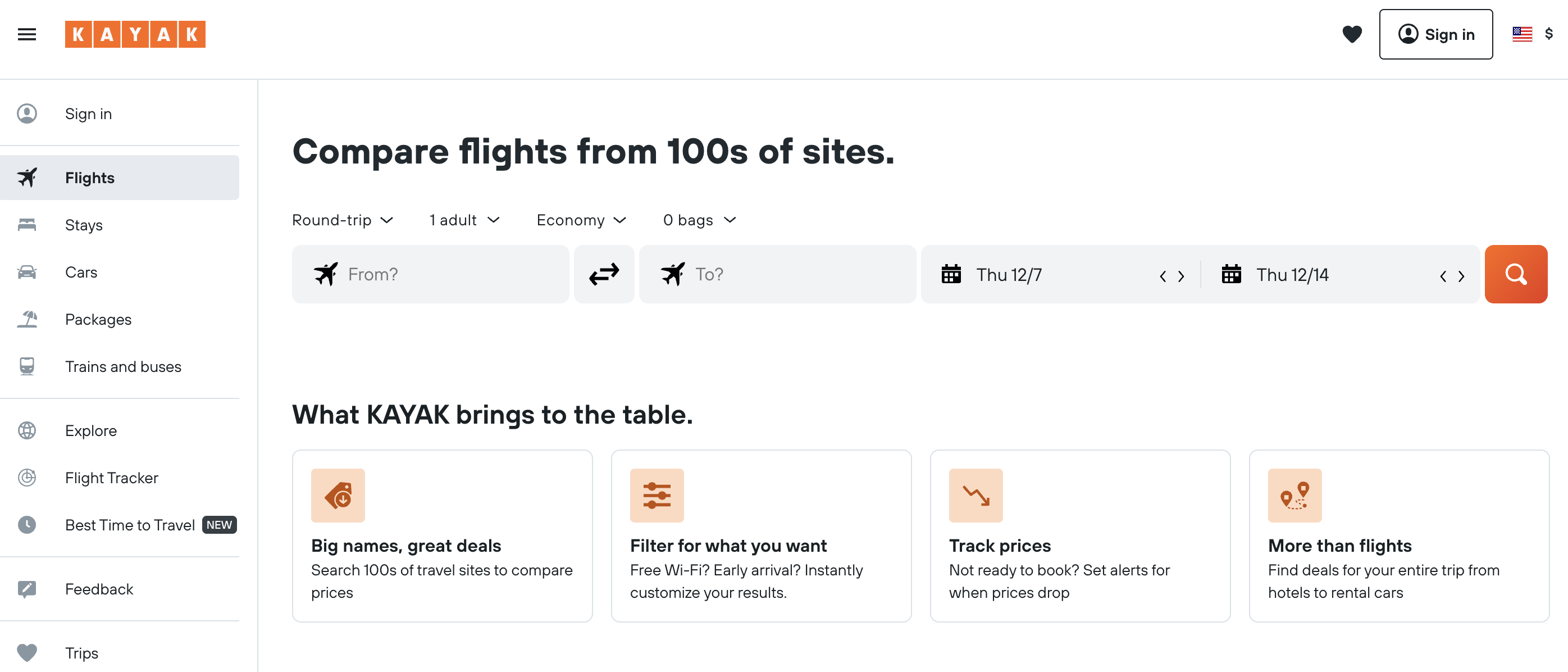The image size is (1568, 672).
Task: Click the From? origin field
Action: [430, 274]
